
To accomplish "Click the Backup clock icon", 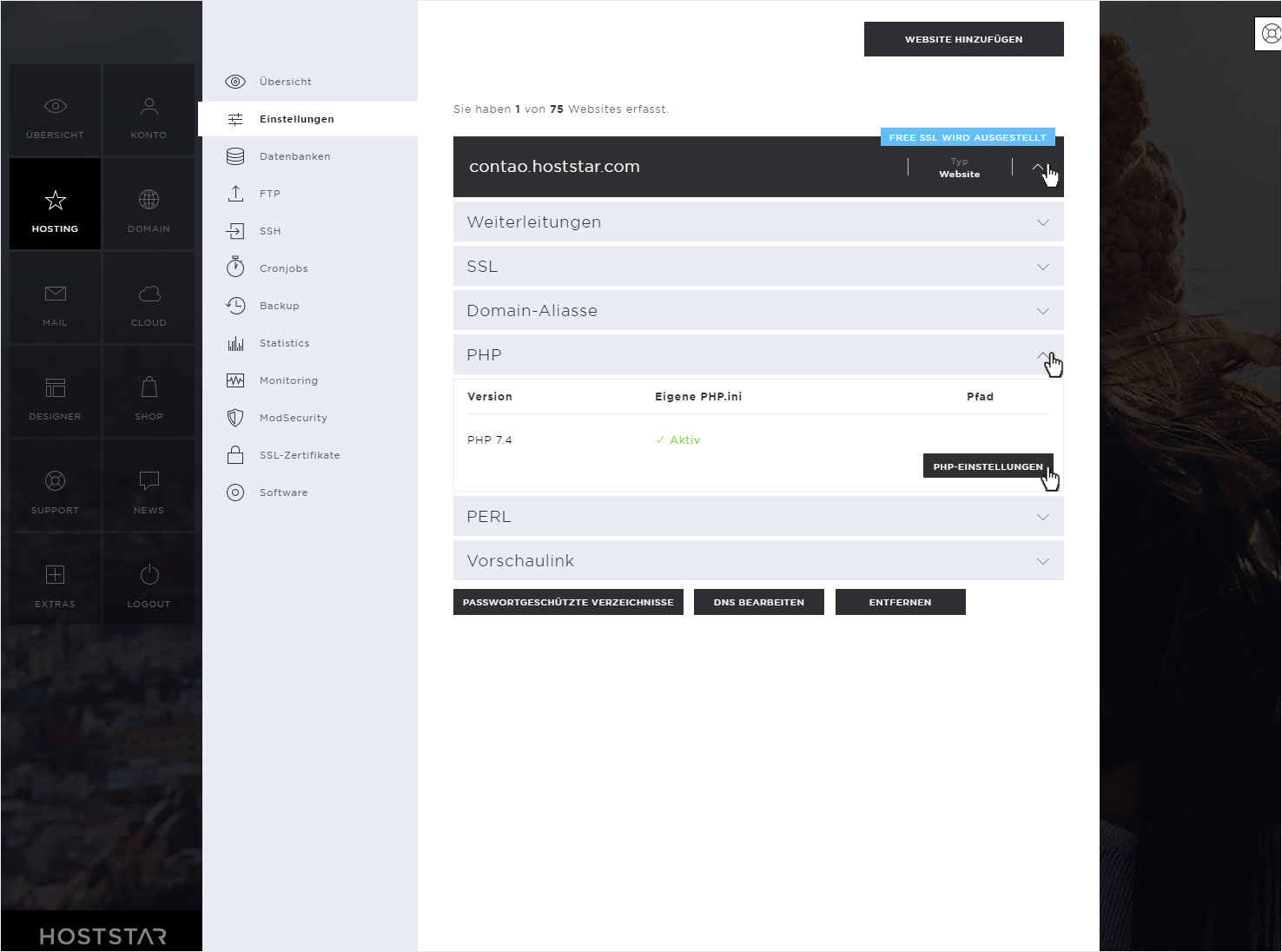I will (235, 306).
